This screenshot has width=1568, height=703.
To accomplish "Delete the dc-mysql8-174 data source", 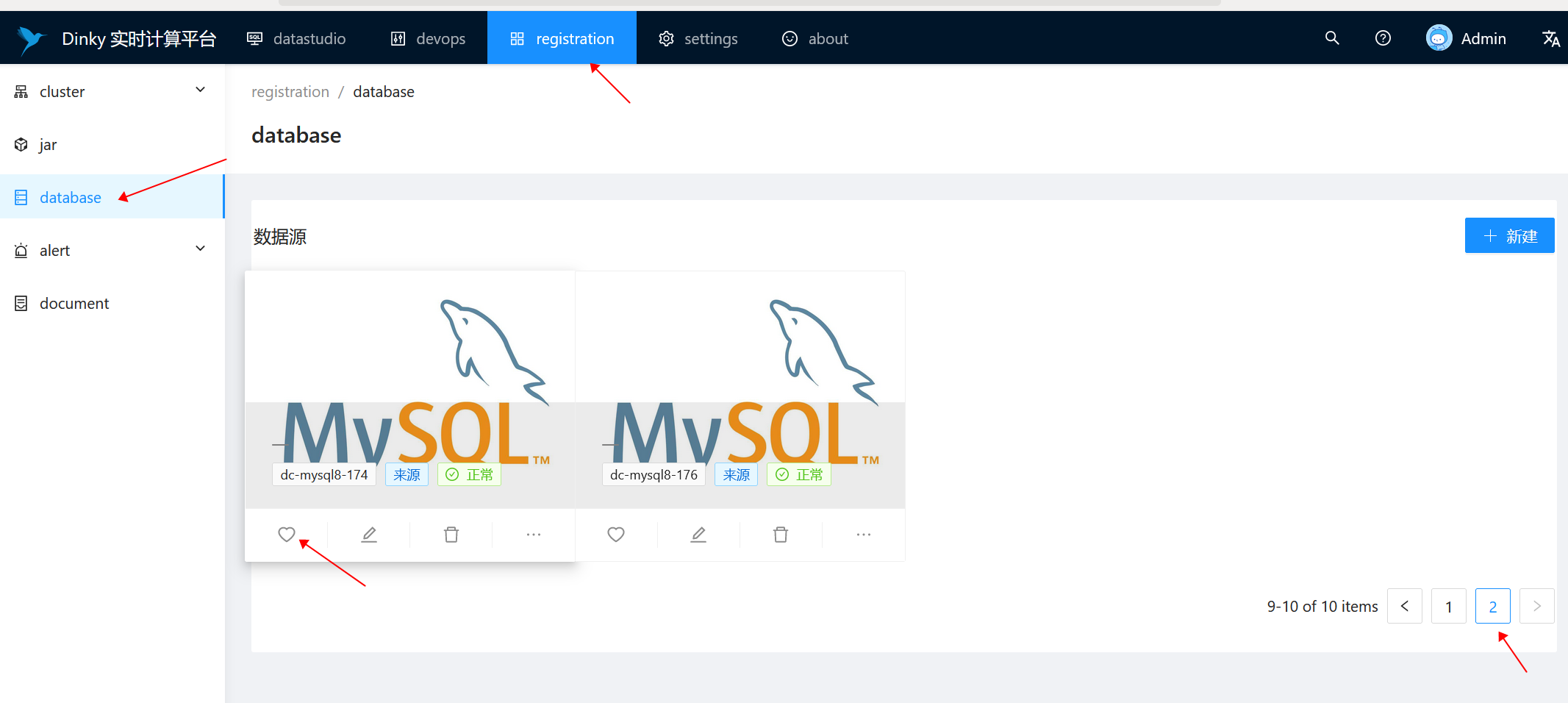I will click(451, 535).
